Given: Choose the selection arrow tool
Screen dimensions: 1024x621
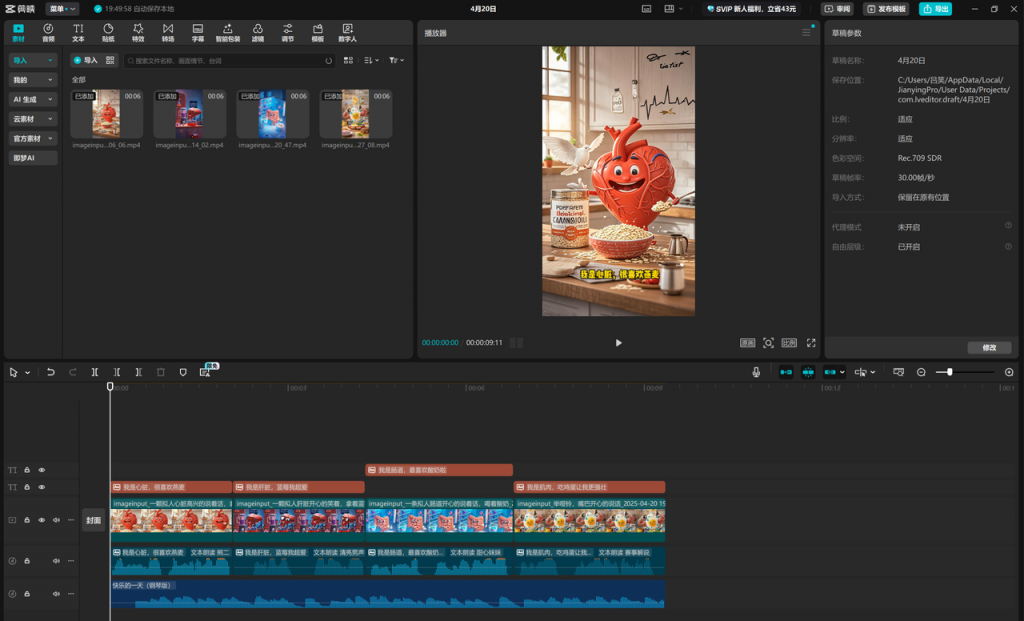Looking at the screenshot, I should (14, 372).
